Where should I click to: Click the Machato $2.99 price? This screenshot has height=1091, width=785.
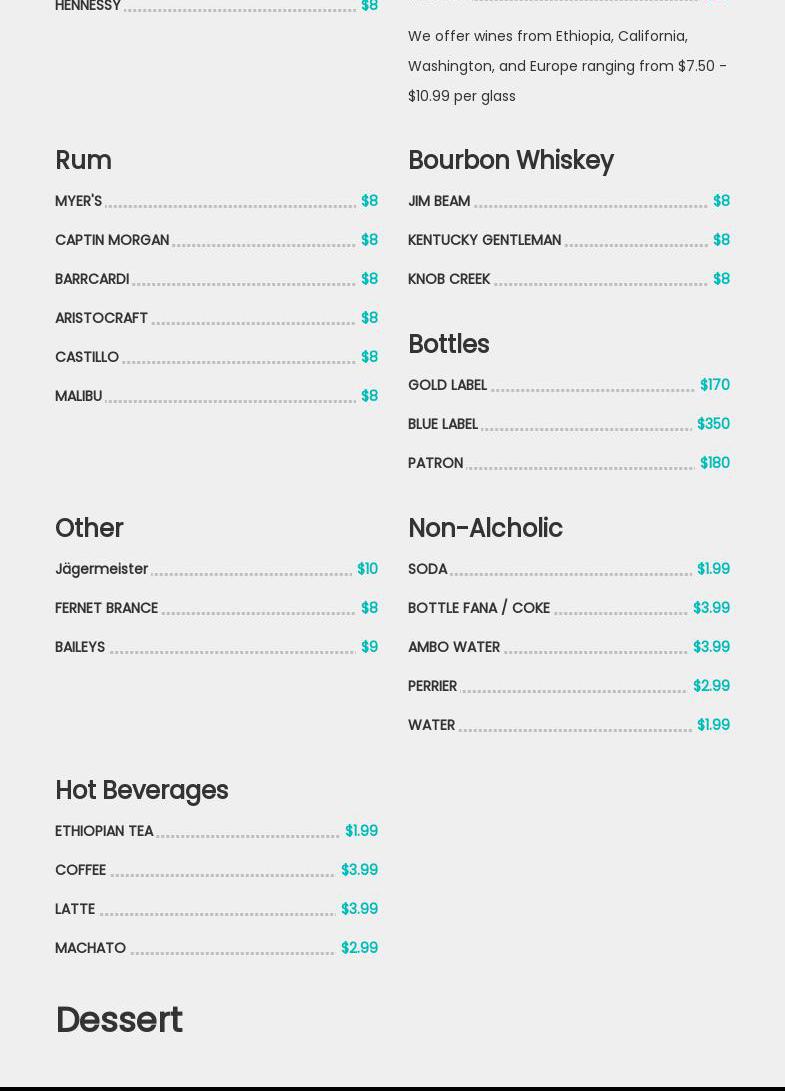click(x=359, y=948)
